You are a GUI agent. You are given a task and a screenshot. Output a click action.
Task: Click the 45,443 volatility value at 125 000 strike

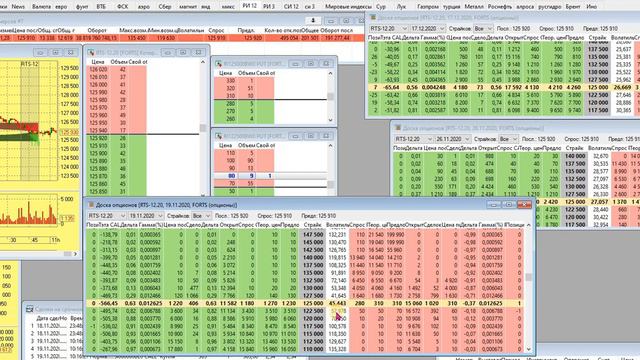coord(337,303)
